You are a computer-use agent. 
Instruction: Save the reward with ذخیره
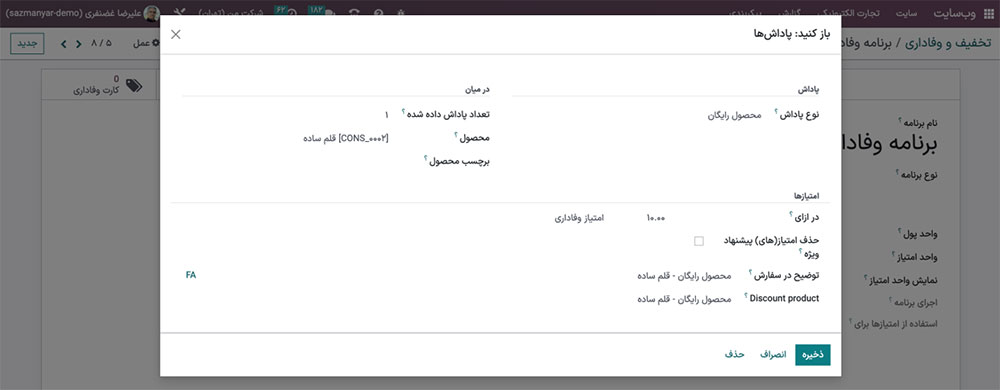click(812, 354)
